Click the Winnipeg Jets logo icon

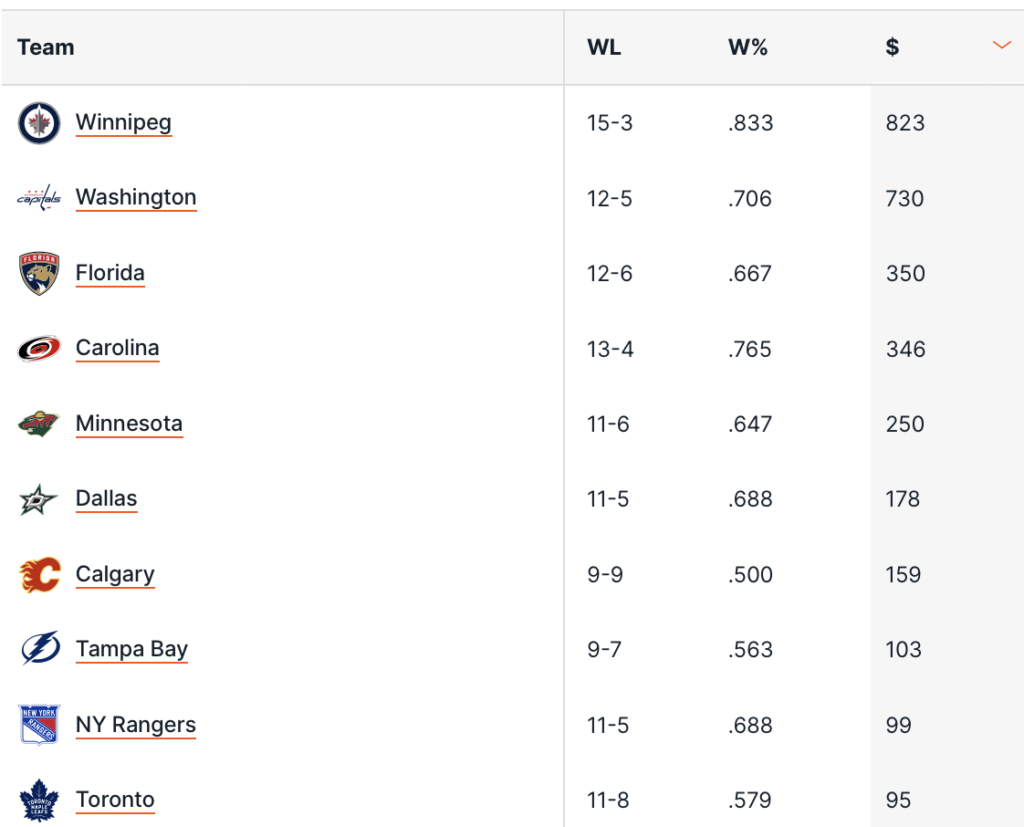coord(39,123)
